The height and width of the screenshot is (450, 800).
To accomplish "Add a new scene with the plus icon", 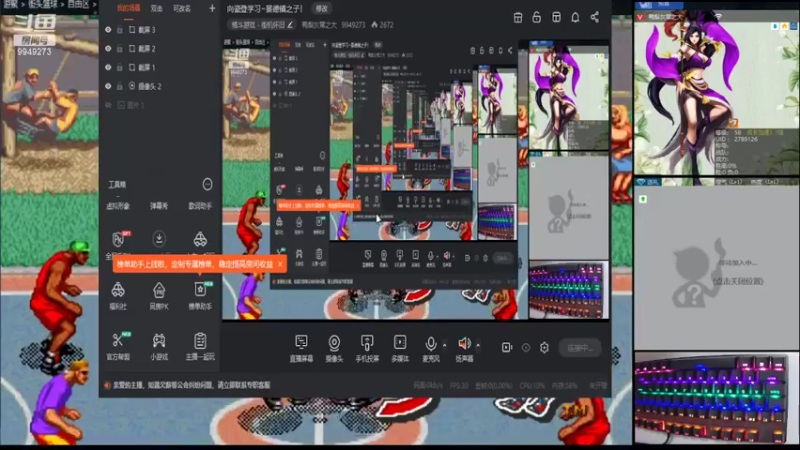I will tap(212, 8).
